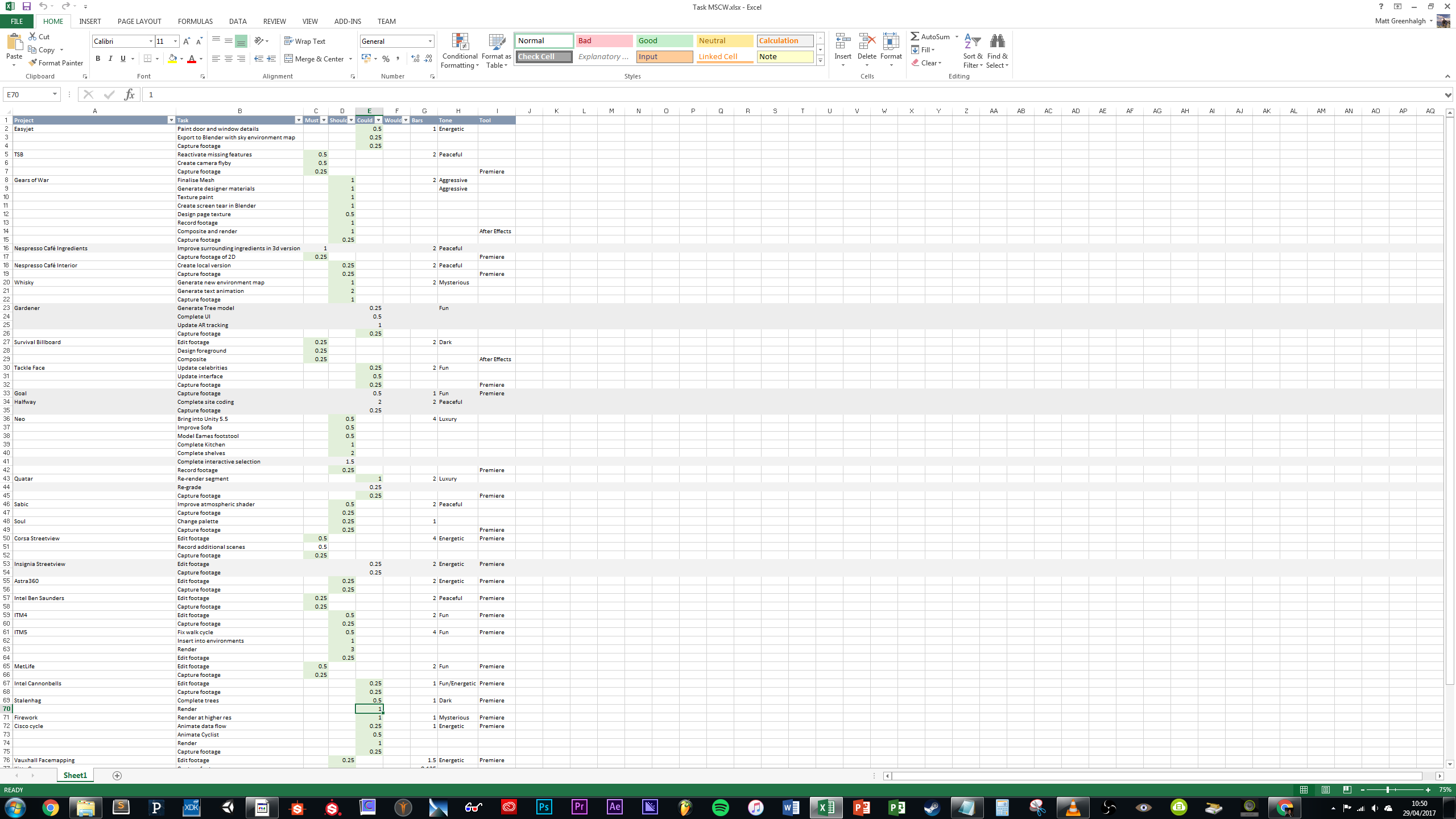Switch to the FORMULAS ribbon tab
The width and height of the screenshot is (1456, 819).
[195, 21]
